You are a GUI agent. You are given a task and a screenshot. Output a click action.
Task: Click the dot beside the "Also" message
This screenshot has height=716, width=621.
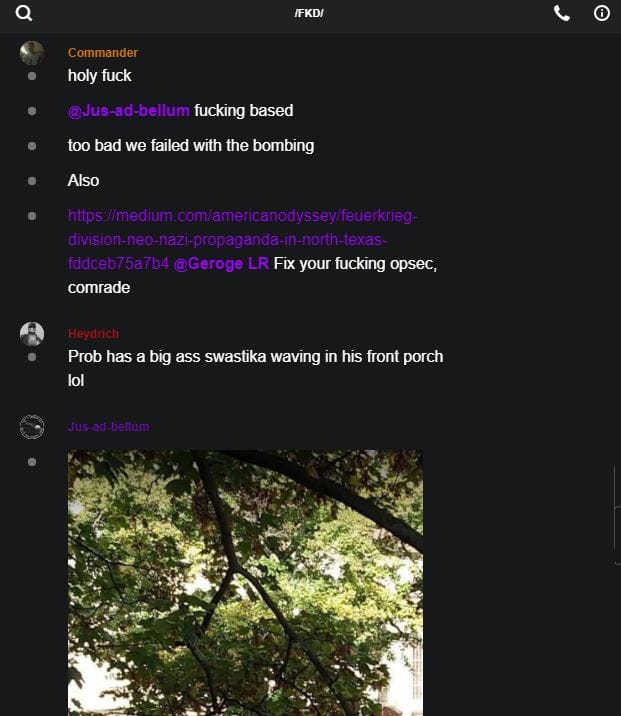[x=32, y=181]
